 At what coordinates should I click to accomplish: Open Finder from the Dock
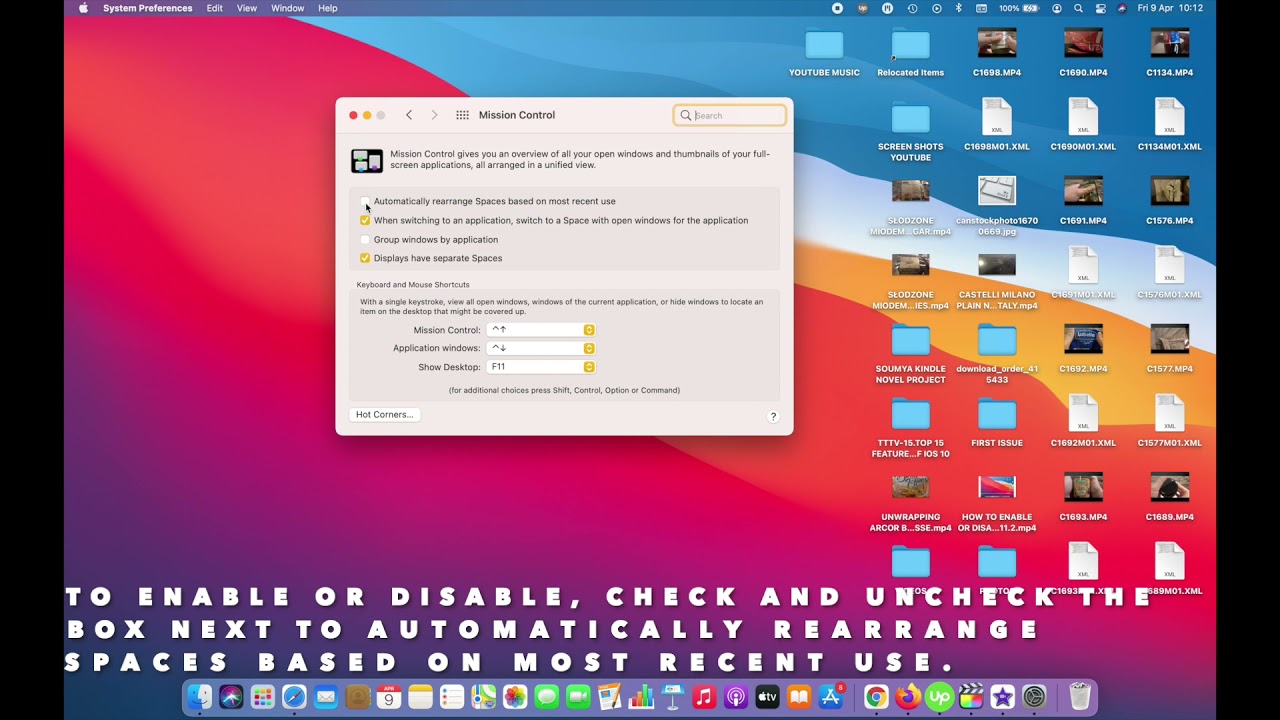coord(200,697)
